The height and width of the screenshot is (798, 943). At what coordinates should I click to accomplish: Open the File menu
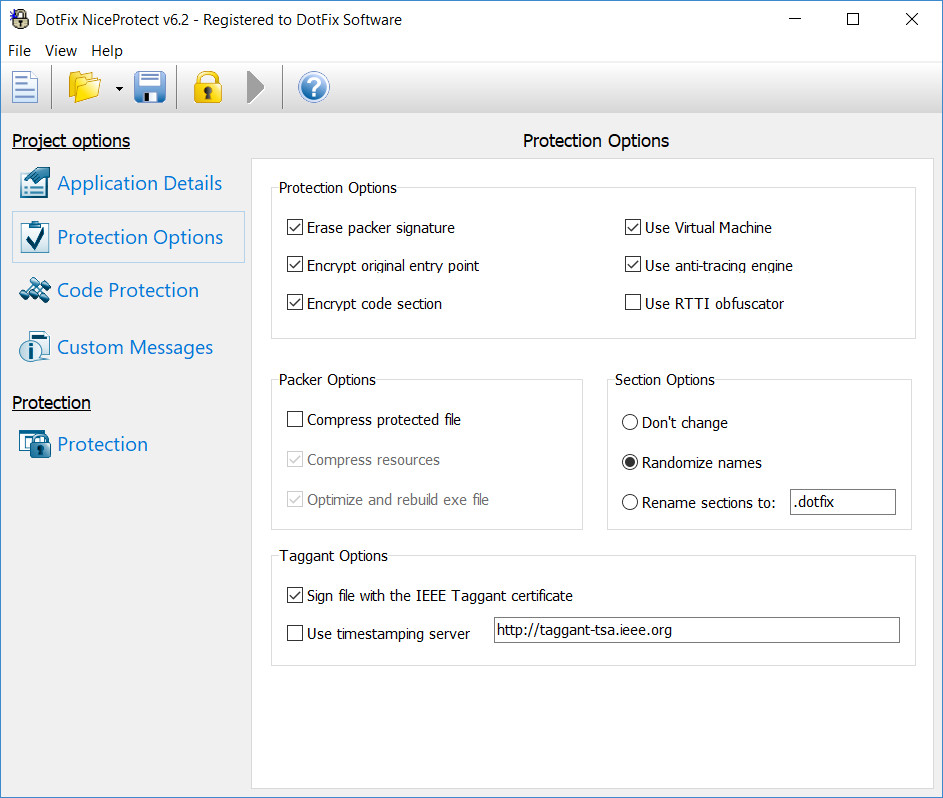(x=19, y=51)
